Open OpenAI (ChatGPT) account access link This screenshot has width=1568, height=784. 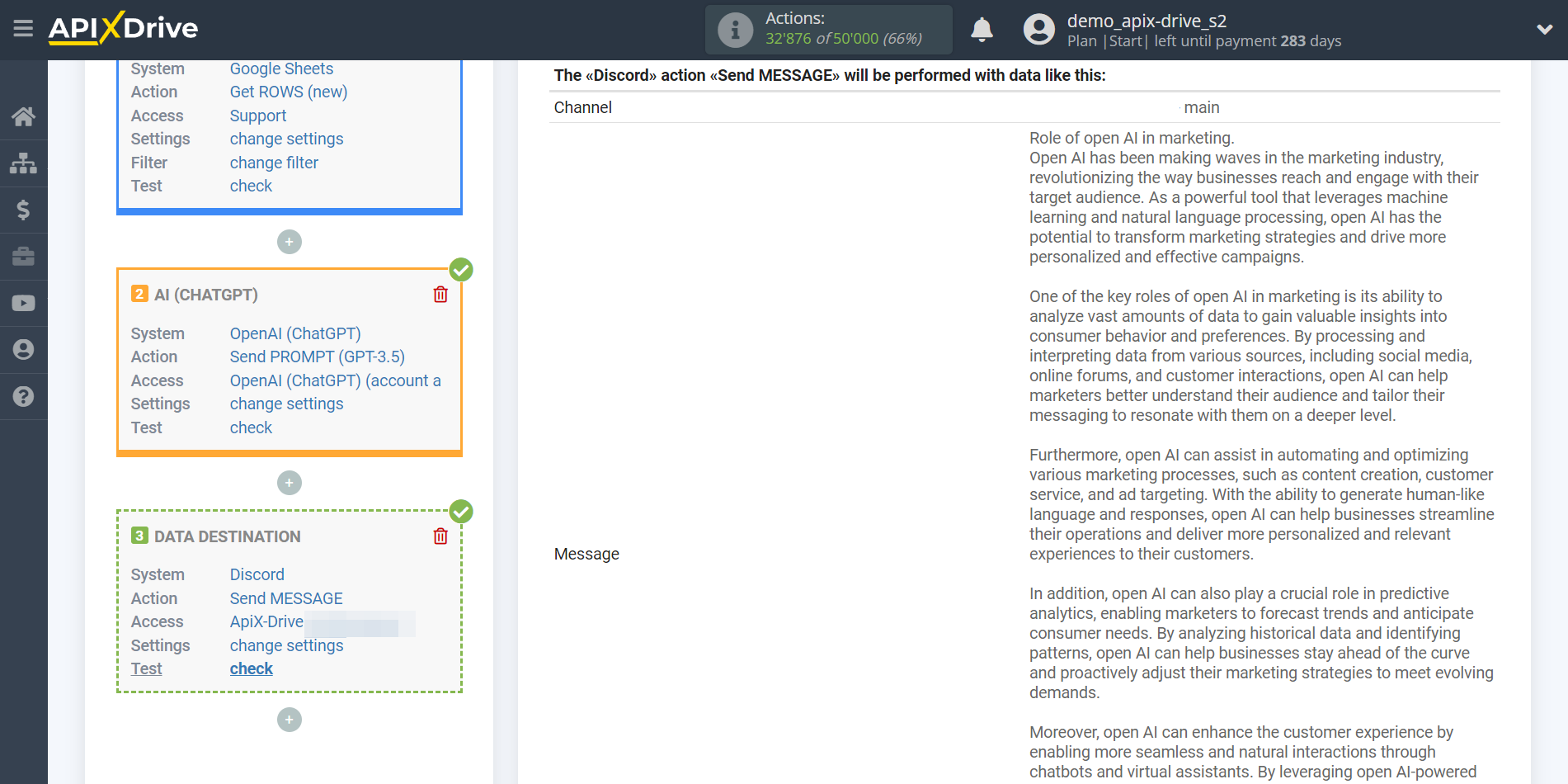pos(336,380)
